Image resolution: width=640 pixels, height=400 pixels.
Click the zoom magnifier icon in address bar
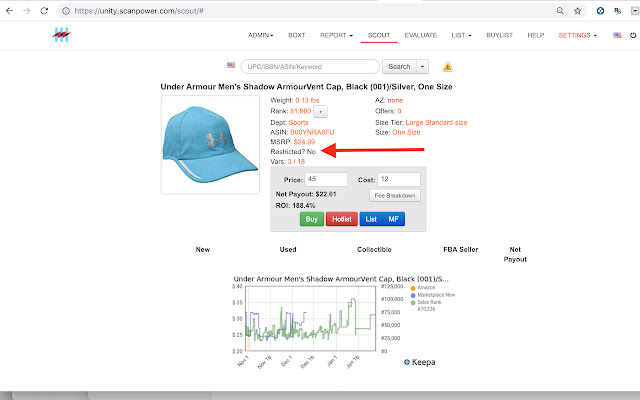560,11
